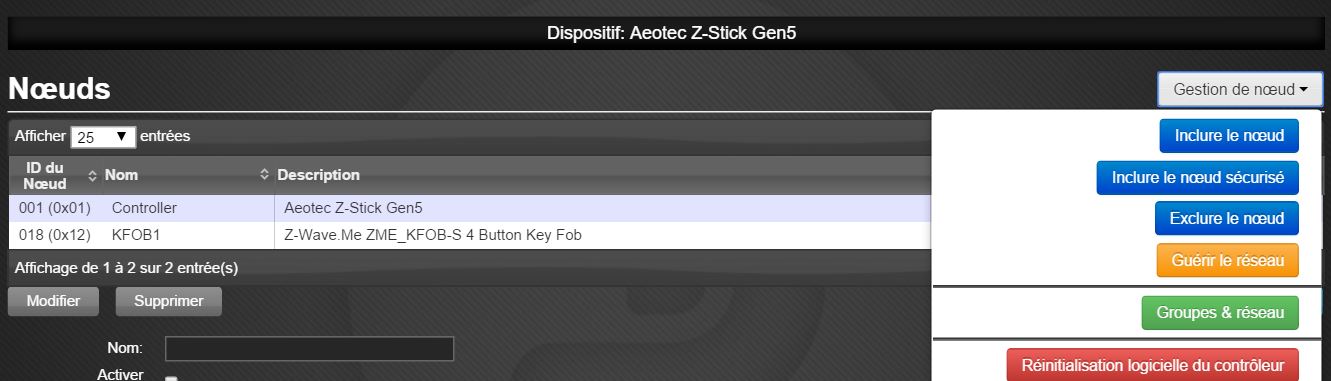Open Groupes & réseau
Image resolution: width=1331 pixels, height=381 pixels.
pos(1220,313)
